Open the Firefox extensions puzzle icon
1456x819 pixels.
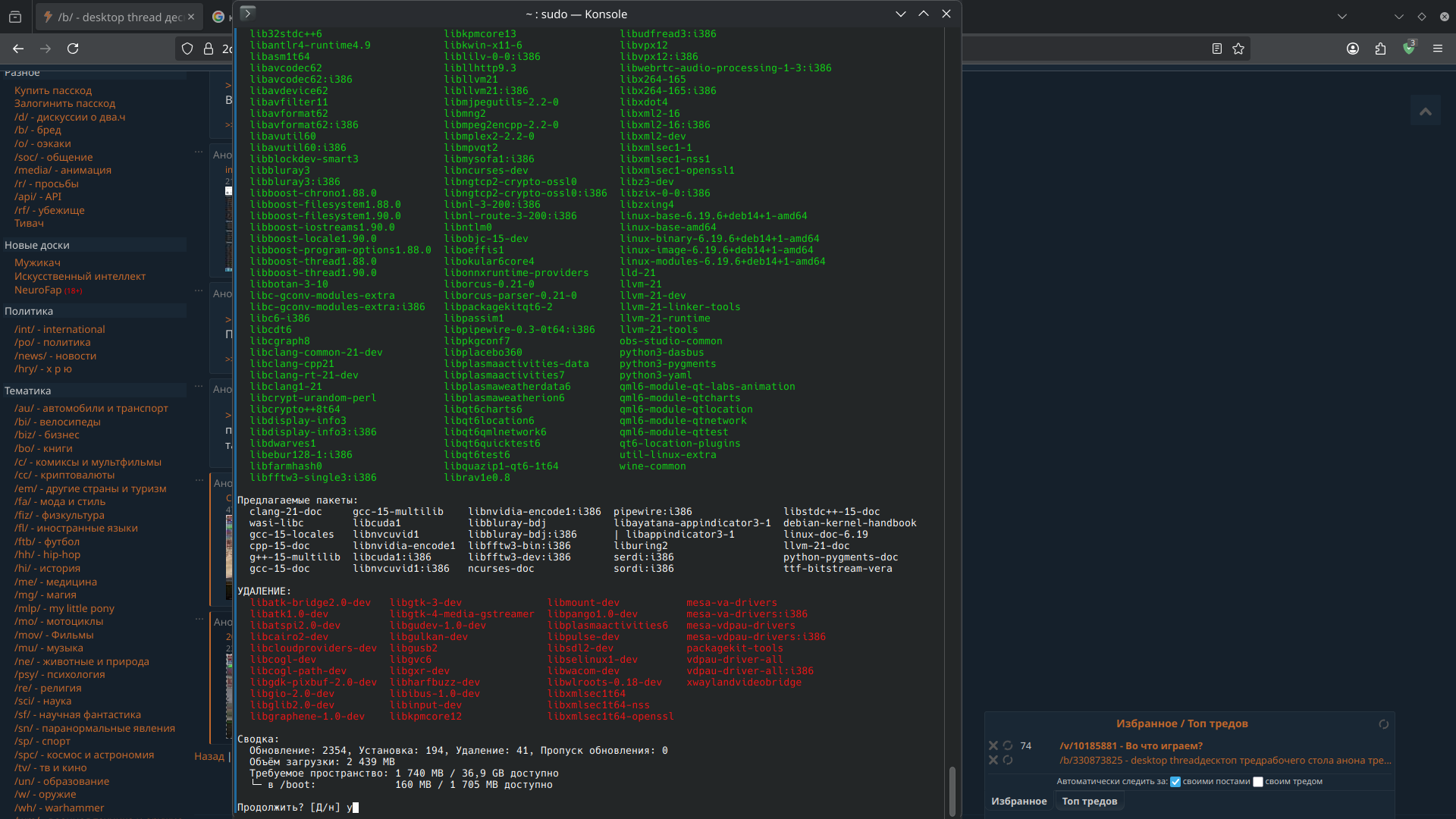[1380, 49]
